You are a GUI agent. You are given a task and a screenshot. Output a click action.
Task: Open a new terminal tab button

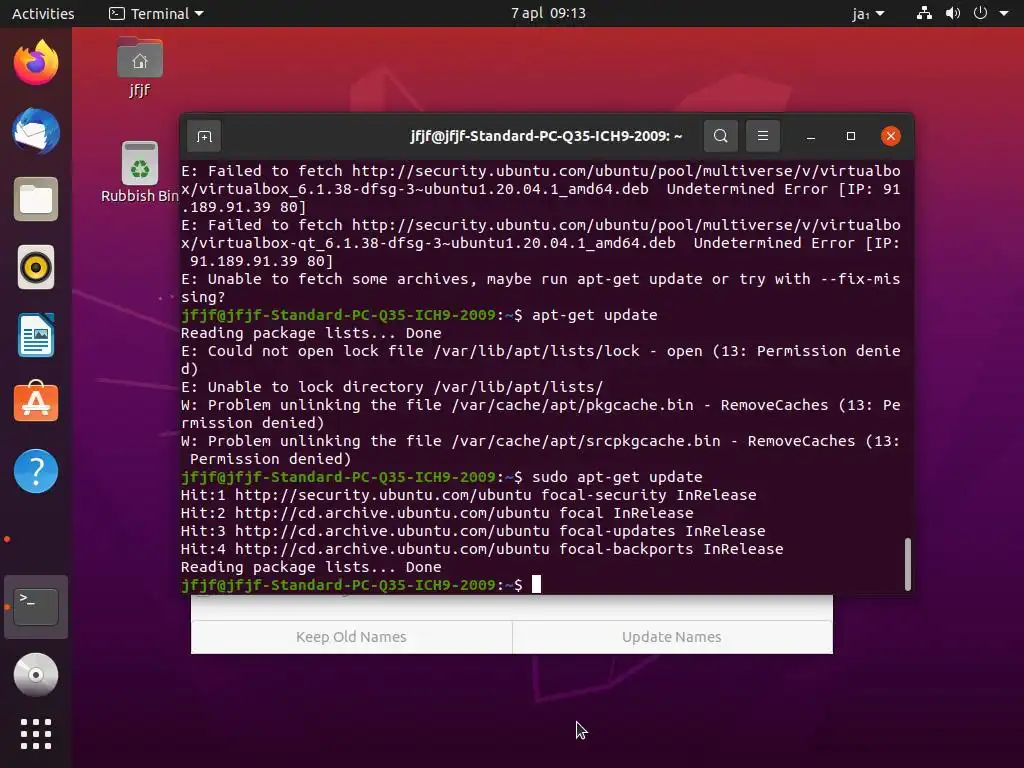coord(204,136)
